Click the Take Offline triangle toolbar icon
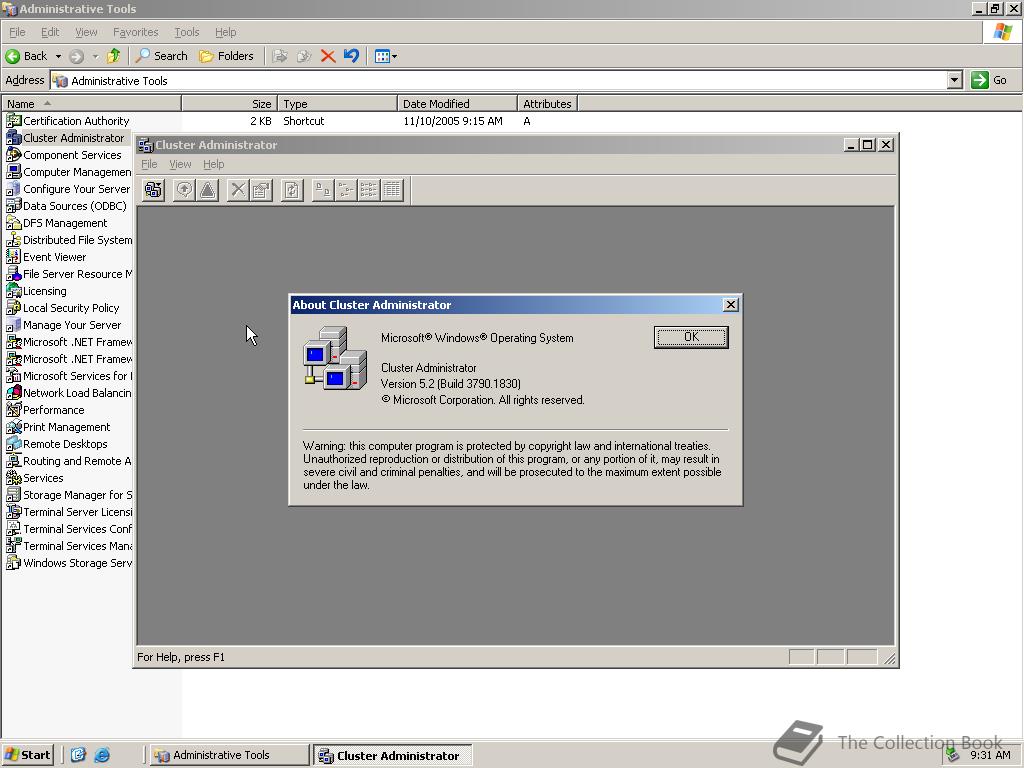This screenshot has height=768, width=1024. pos(208,190)
